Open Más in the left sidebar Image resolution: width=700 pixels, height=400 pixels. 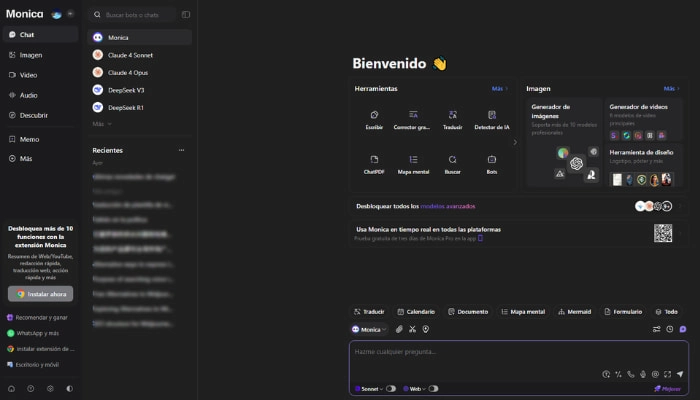40,158
